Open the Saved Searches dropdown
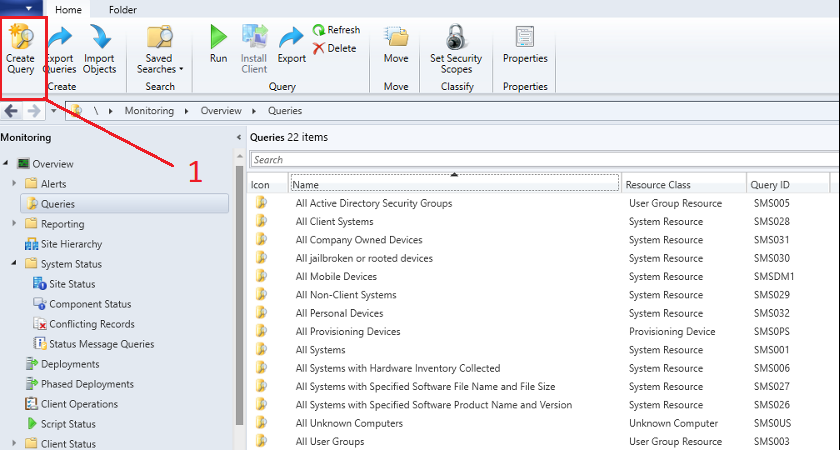Viewport: 840px width, 450px height. [160, 49]
